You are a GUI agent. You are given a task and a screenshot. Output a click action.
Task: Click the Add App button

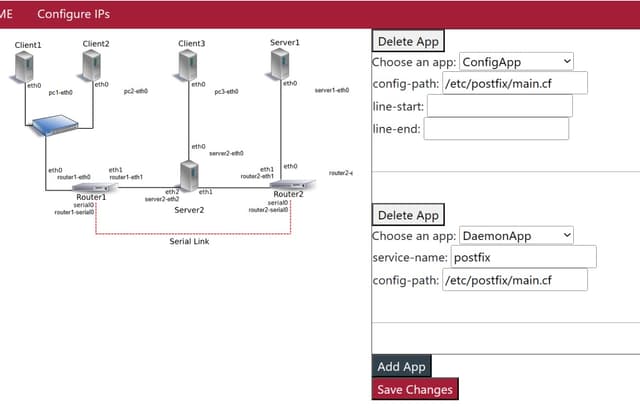click(402, 367)
